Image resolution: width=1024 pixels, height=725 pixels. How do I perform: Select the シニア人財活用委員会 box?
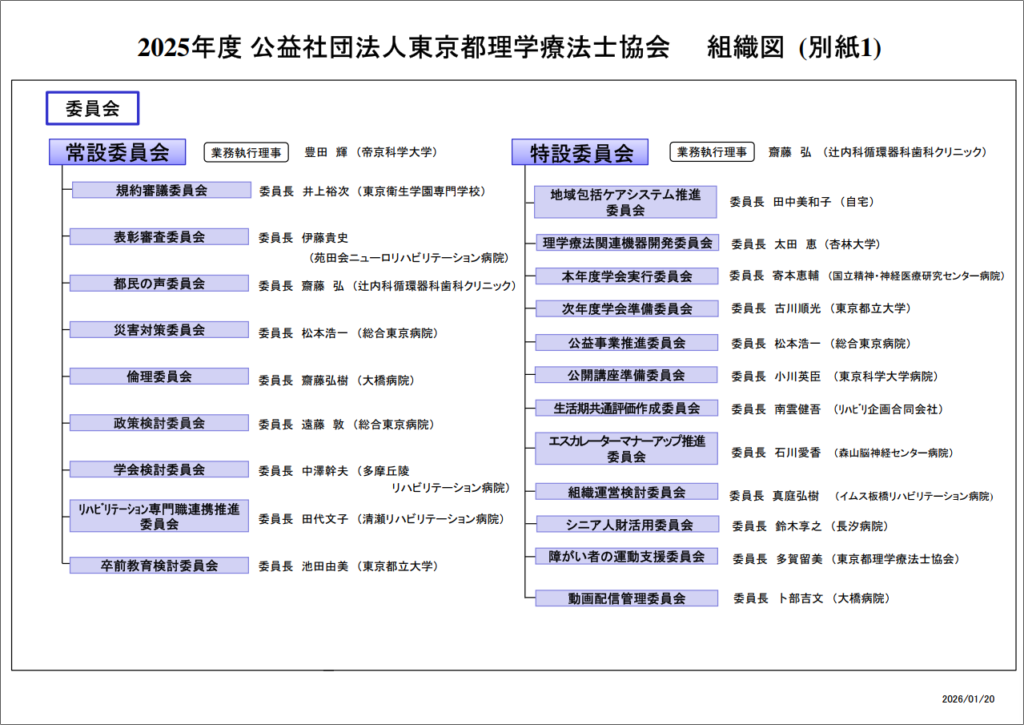625,524
